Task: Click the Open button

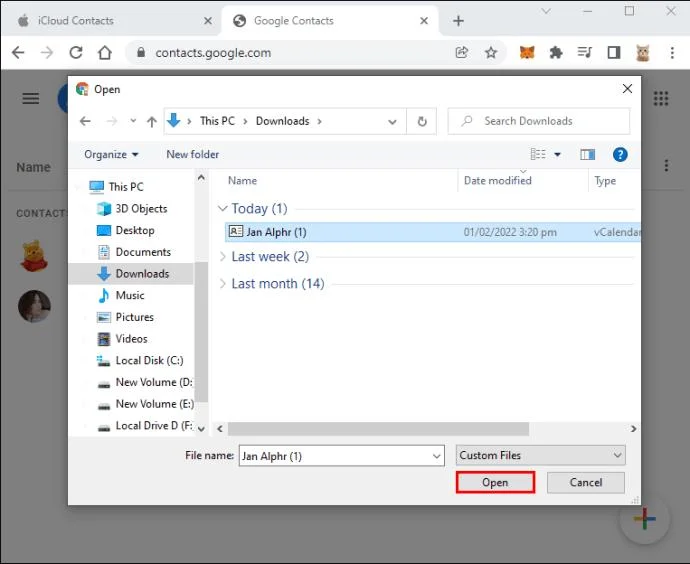Action: 495,482
